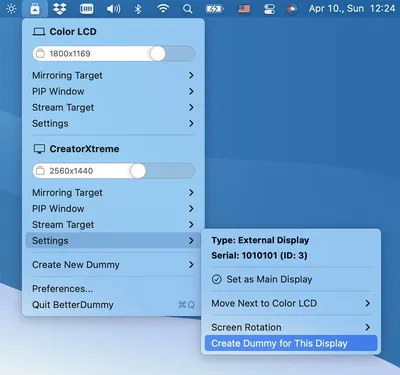Select Create Dummy for This Display
The height and width of the screenshot is (375, 400).
click(291, 343)
